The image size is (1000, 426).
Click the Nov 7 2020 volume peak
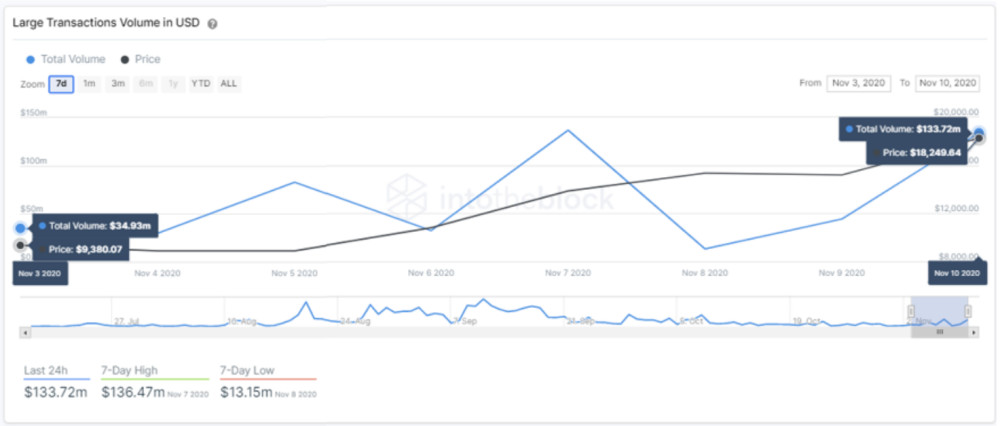[568, 130]
